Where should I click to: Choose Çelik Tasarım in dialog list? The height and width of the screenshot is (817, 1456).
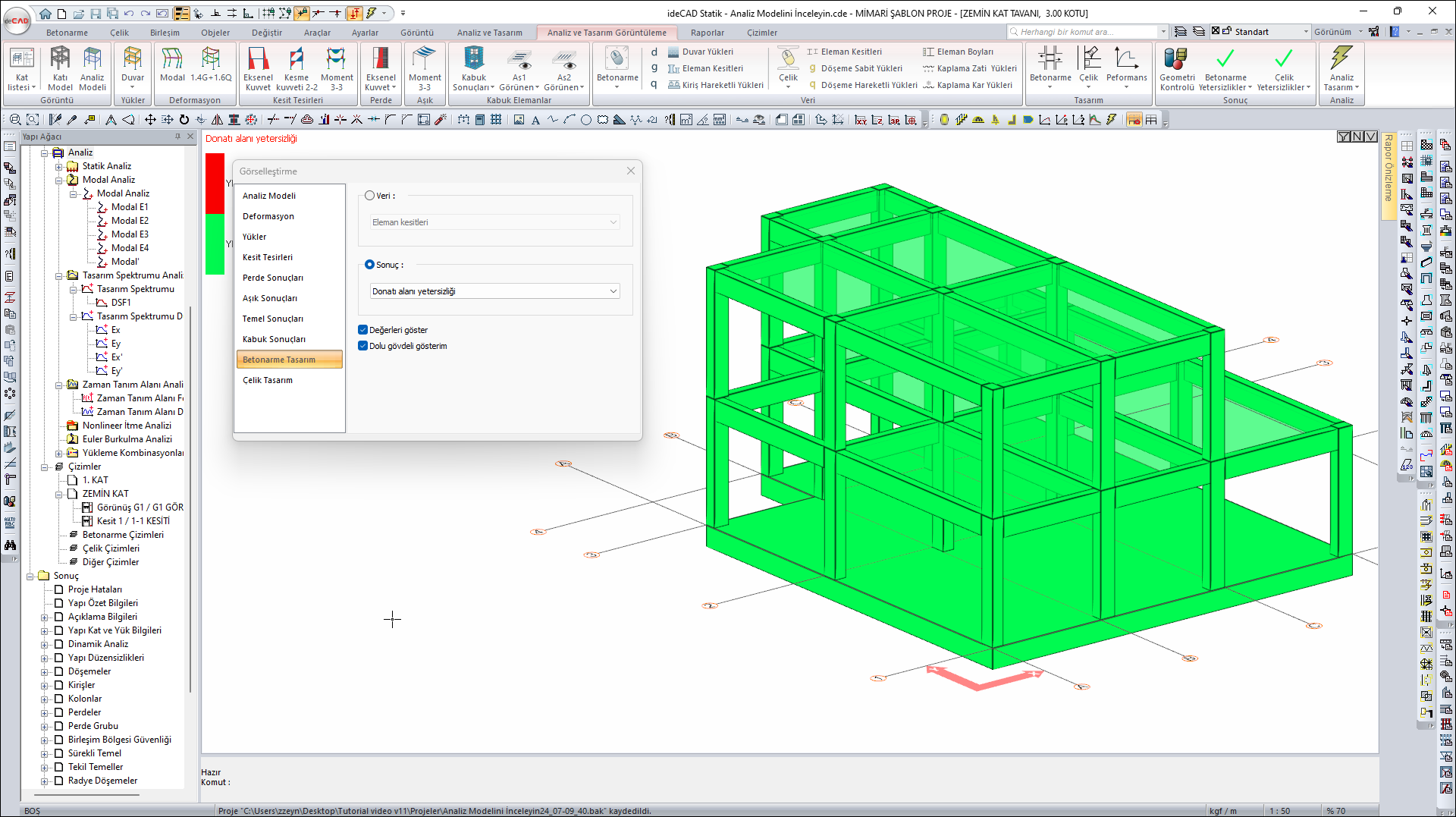(268, 380)
